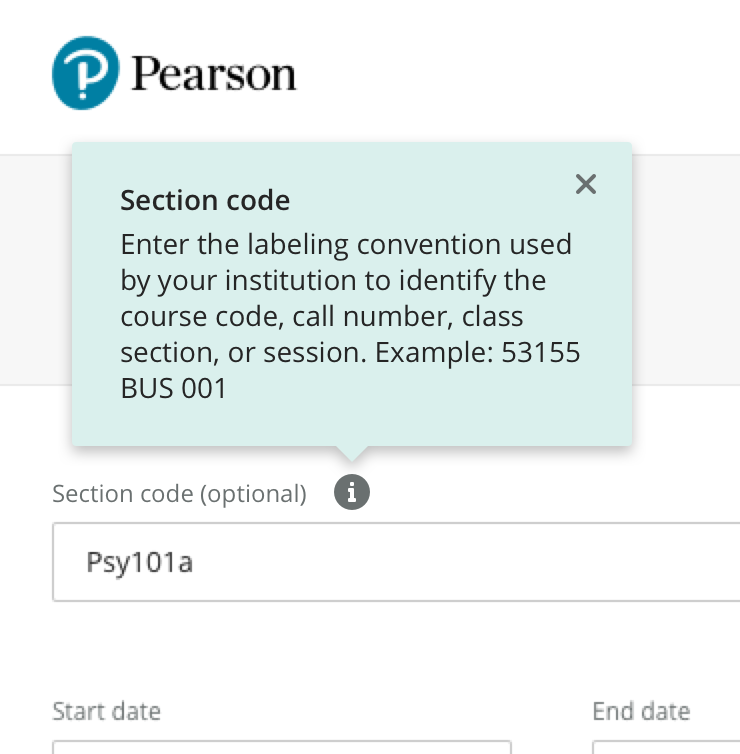The height and width of the screenshot is (754, 740).
Task: Open the Start date field
Action: [x=280, y=747]
